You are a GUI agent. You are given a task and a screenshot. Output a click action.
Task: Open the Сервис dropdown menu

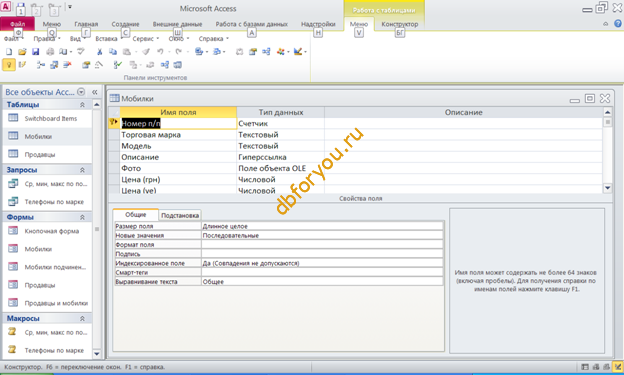(x=145, y=39)
